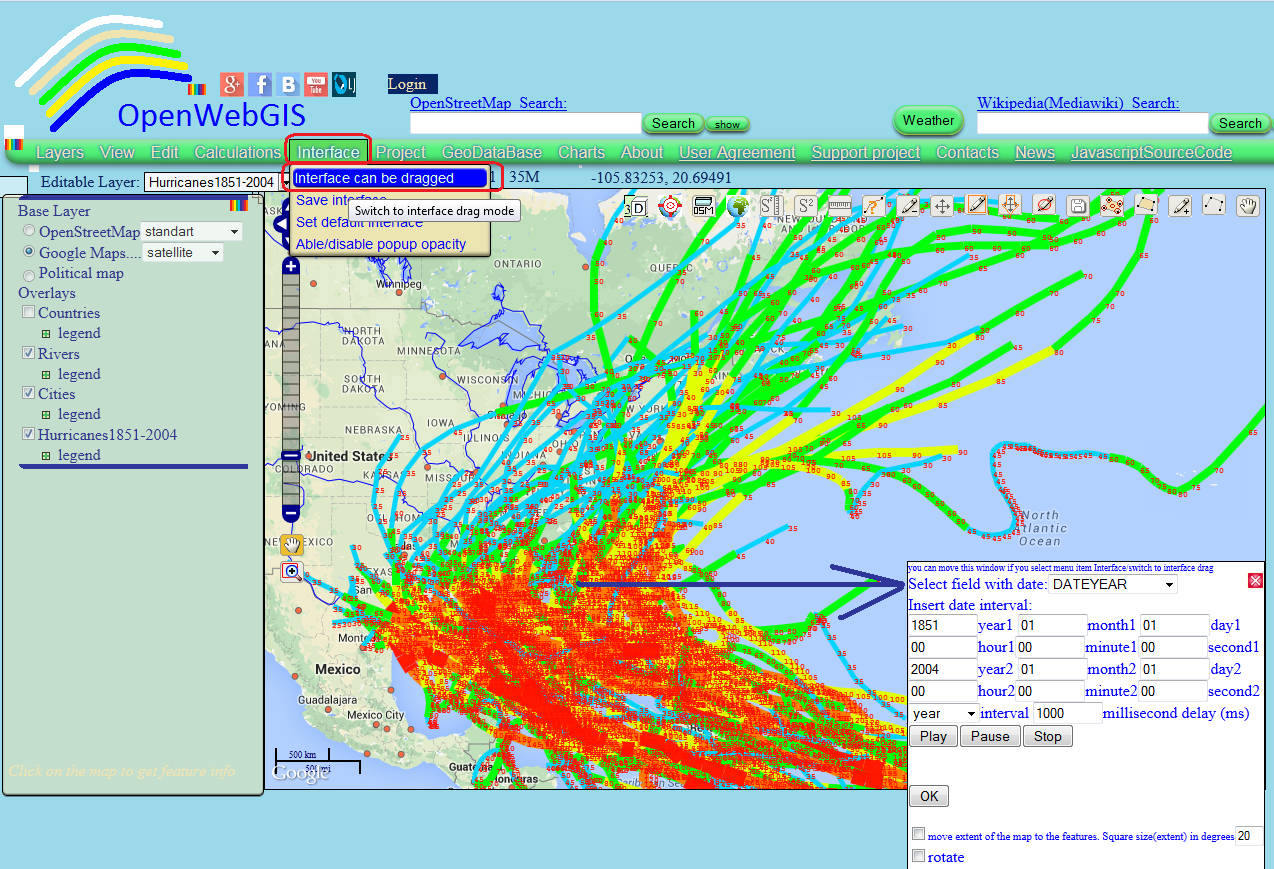Open the YouTube icon in header
Screen dimensions: 1274x869
[316, 85]
